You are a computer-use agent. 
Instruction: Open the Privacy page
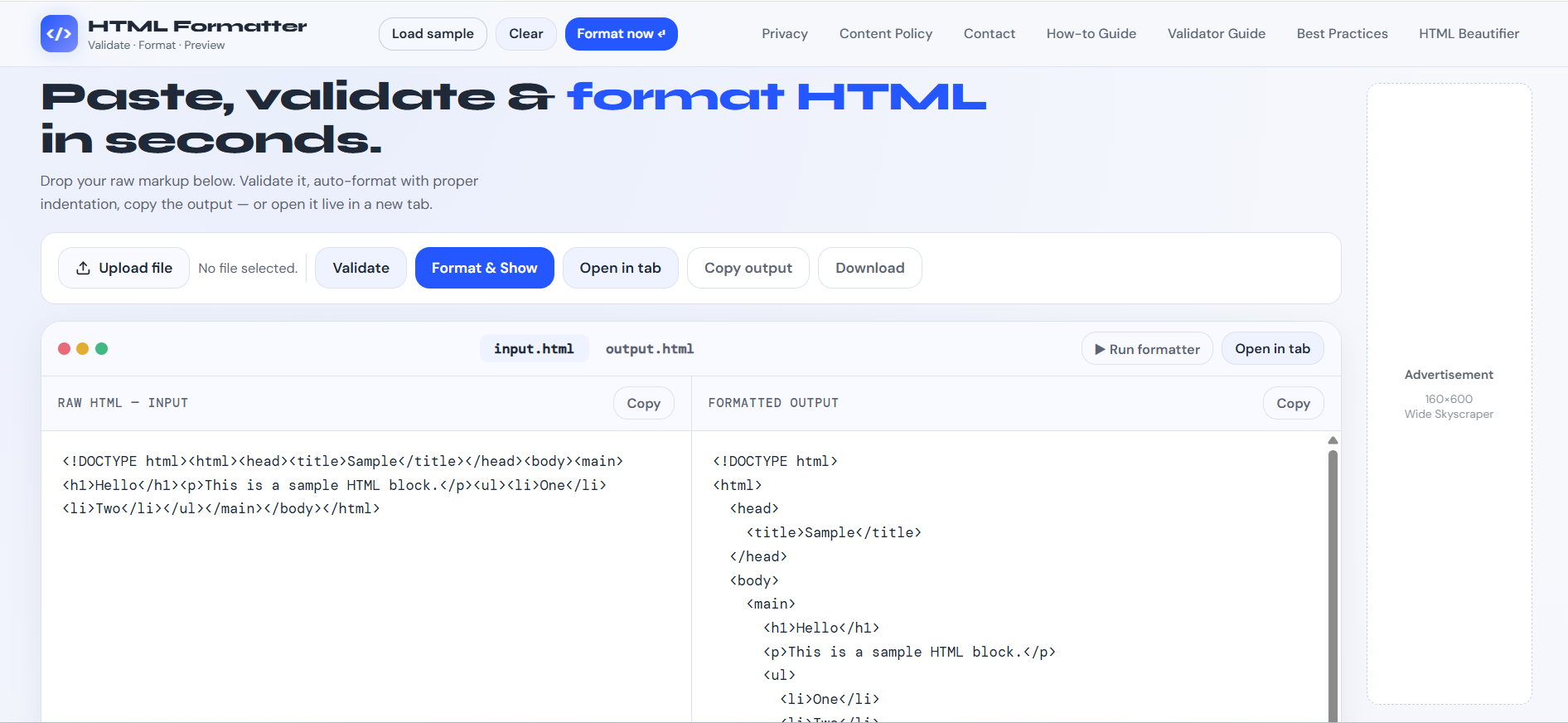[785, 34]
